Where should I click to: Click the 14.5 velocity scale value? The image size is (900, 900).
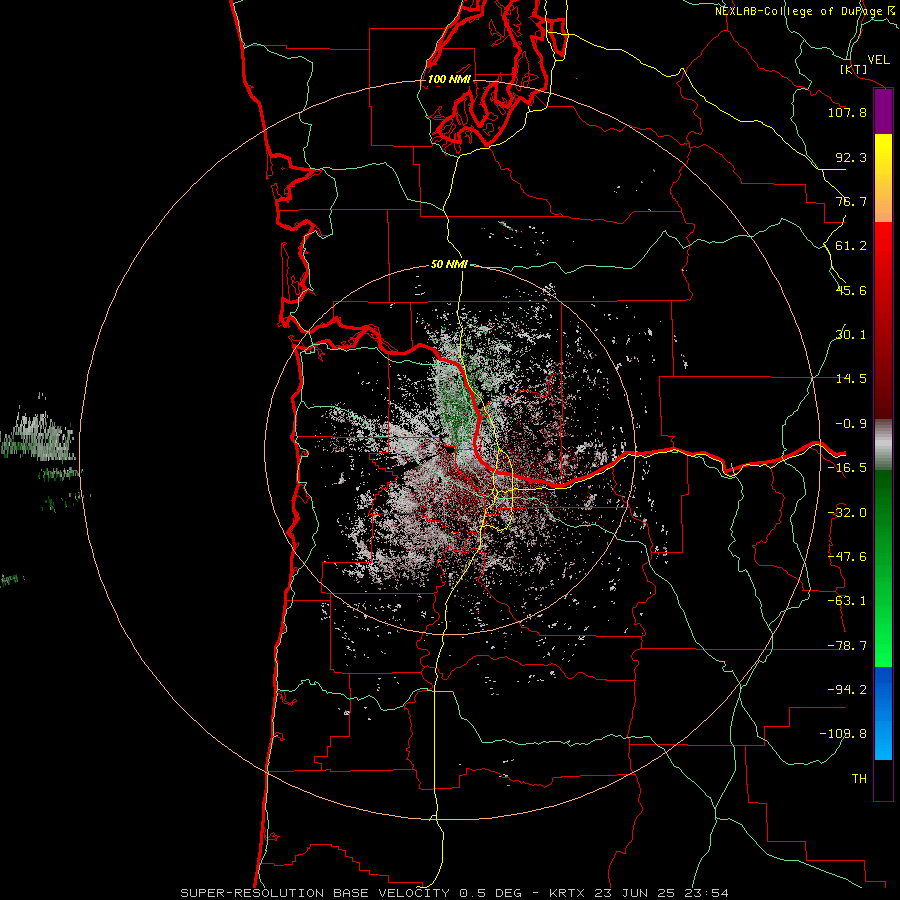coord(851,379)
